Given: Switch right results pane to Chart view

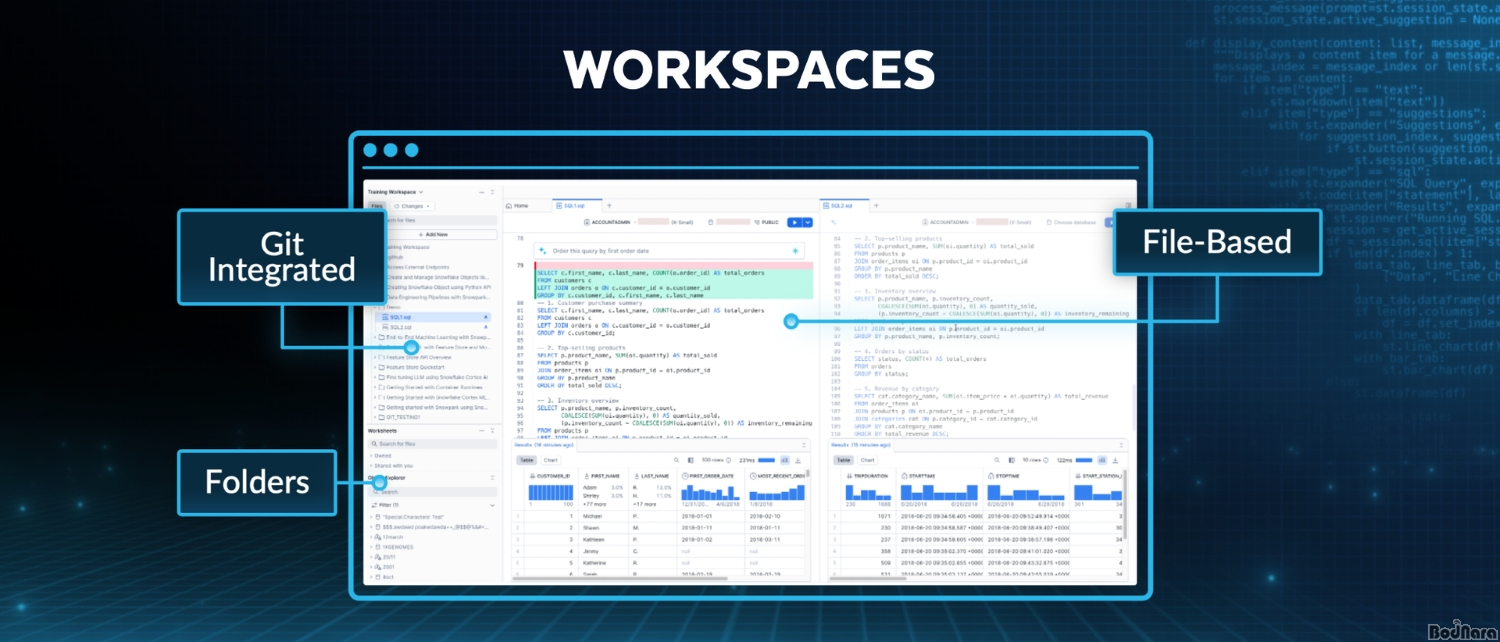Looking at the screenshot, I should pos(868,460).
